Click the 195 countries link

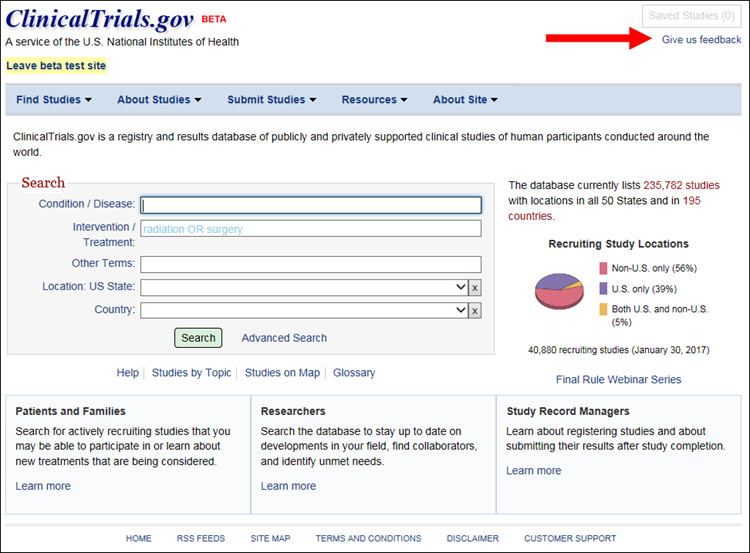[x=605, y=208]
